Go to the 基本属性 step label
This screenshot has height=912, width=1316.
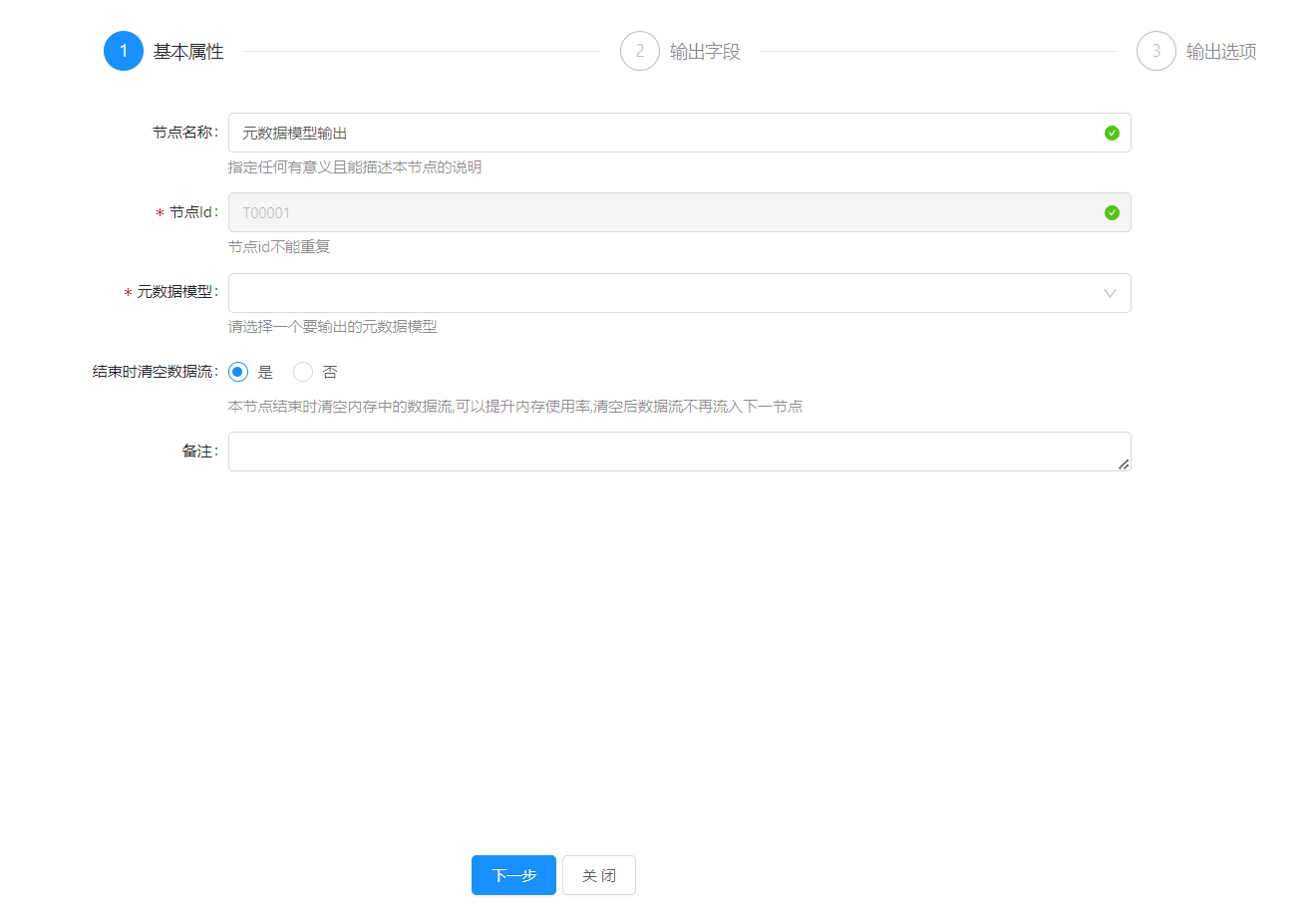tap(188, 52)
